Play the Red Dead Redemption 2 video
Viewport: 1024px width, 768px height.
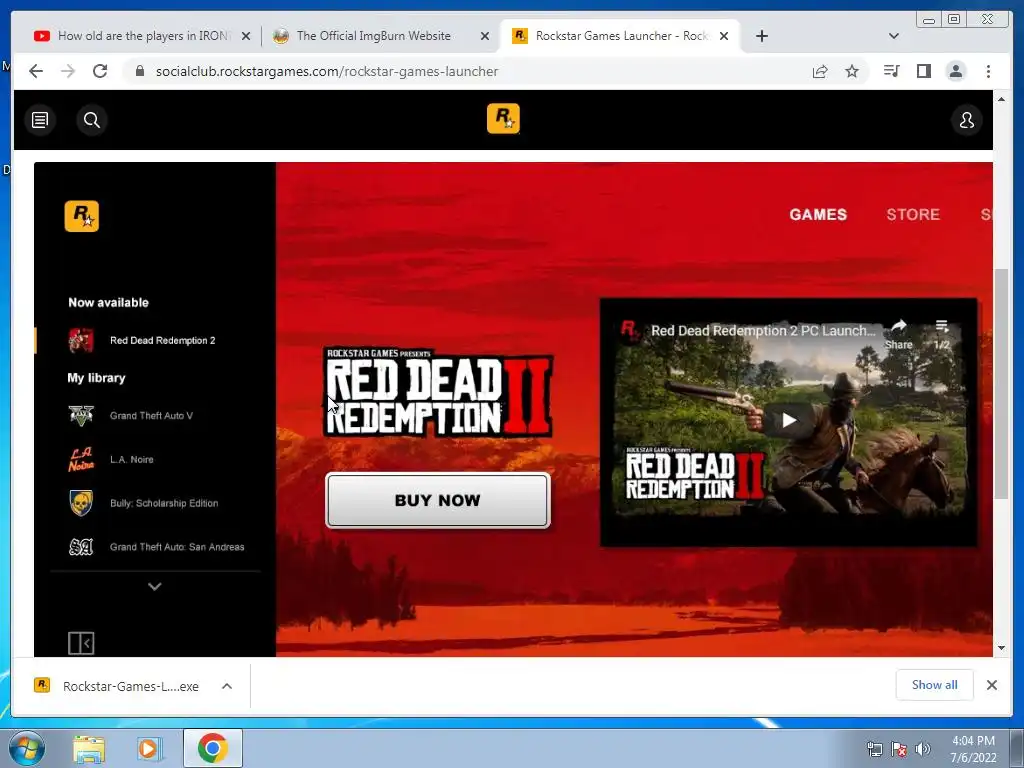coord(789,420)
